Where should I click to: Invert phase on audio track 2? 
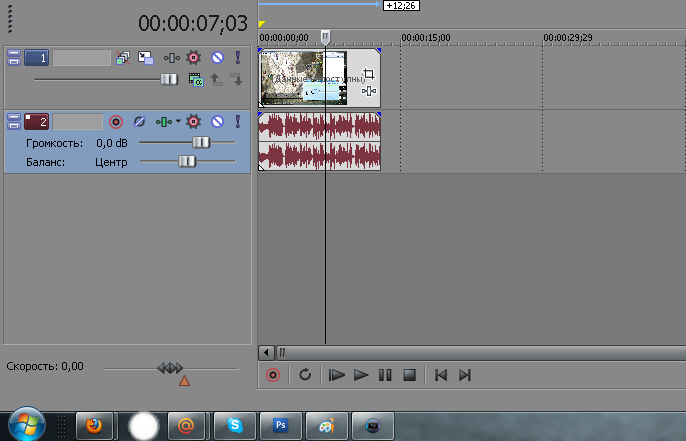coord(139,121)
